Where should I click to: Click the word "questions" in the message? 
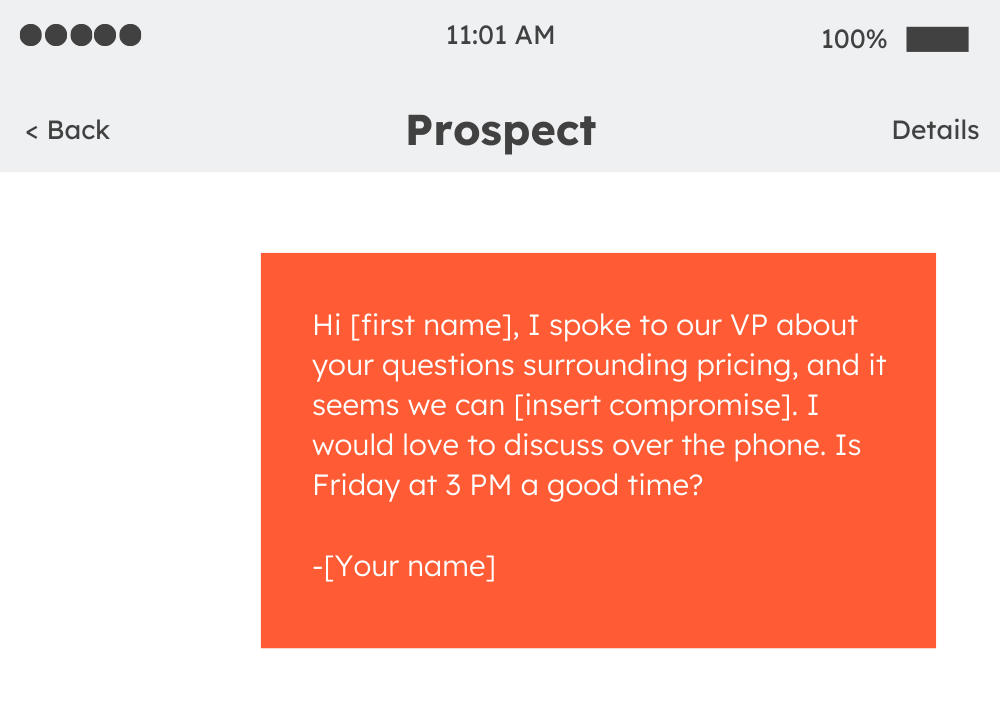coord(448,367)
